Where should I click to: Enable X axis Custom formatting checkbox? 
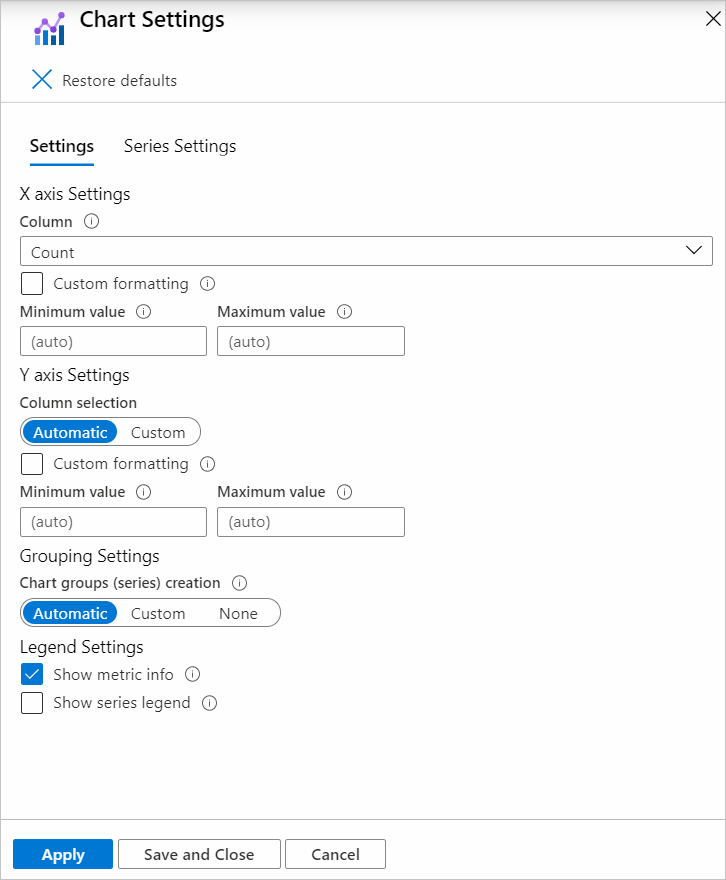click(x=33, y=284)
